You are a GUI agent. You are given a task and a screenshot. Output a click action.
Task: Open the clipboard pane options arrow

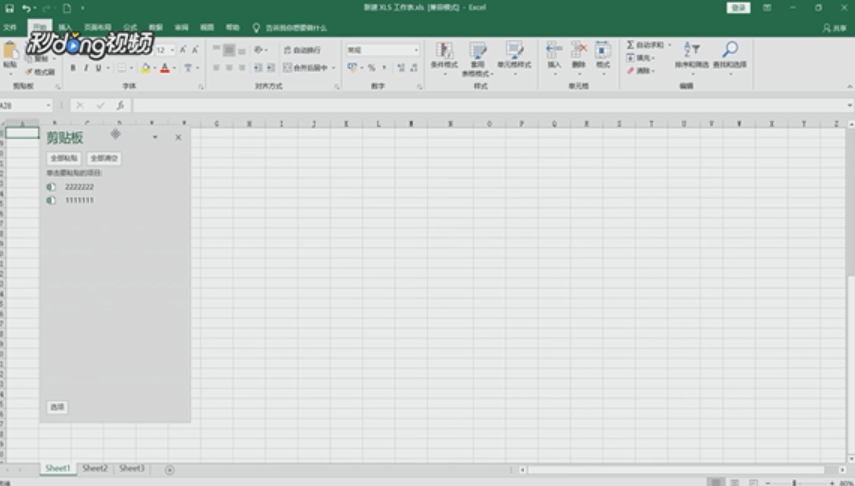tap(155, 137)
